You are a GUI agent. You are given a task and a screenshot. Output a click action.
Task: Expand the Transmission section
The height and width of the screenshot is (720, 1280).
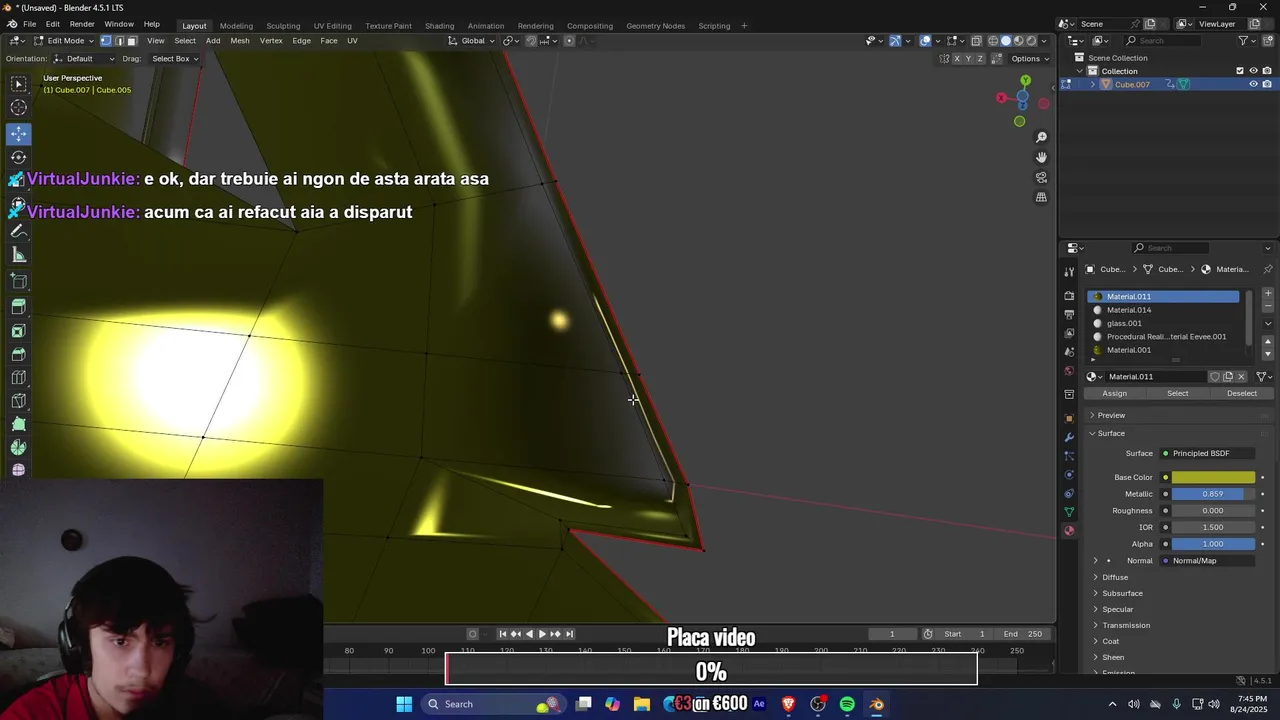pyautogui.click(x=1126, y=625)
